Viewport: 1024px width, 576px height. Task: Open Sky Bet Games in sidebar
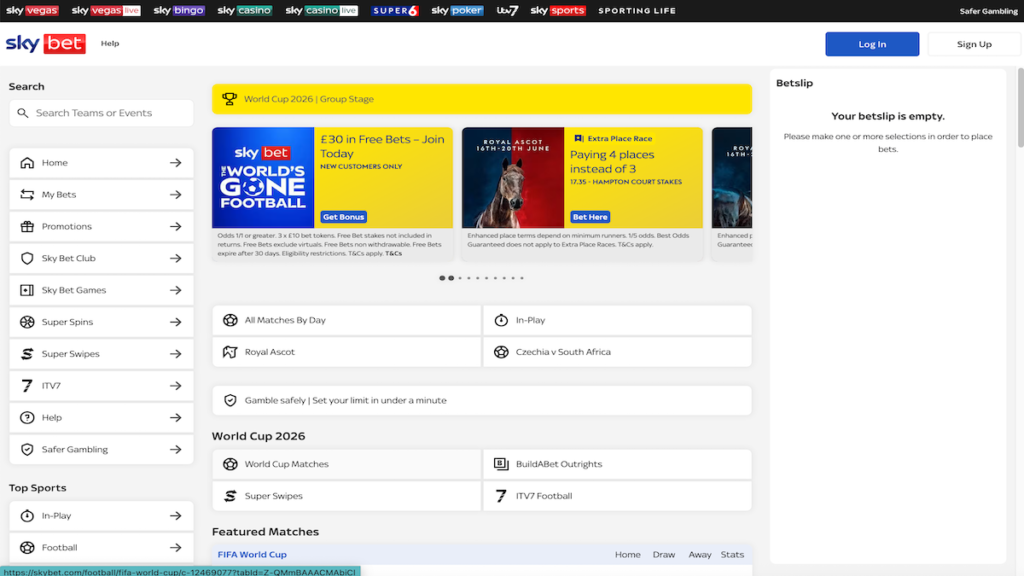pos(101,290)
